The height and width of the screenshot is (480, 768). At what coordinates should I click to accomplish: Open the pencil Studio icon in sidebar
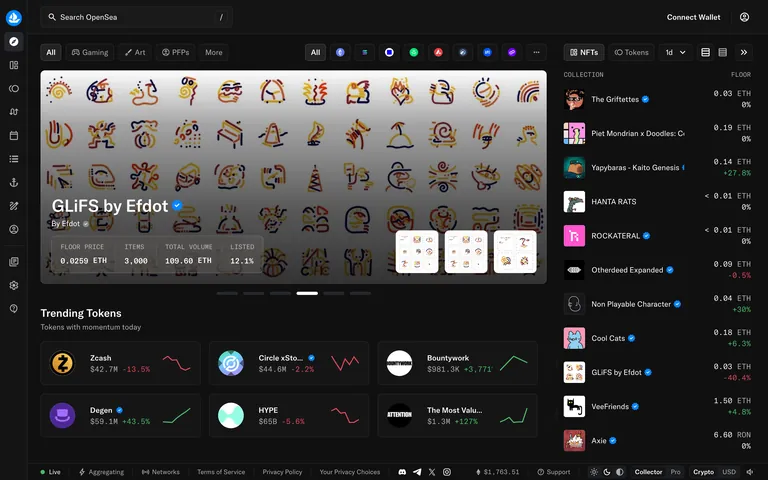[14, 206]
